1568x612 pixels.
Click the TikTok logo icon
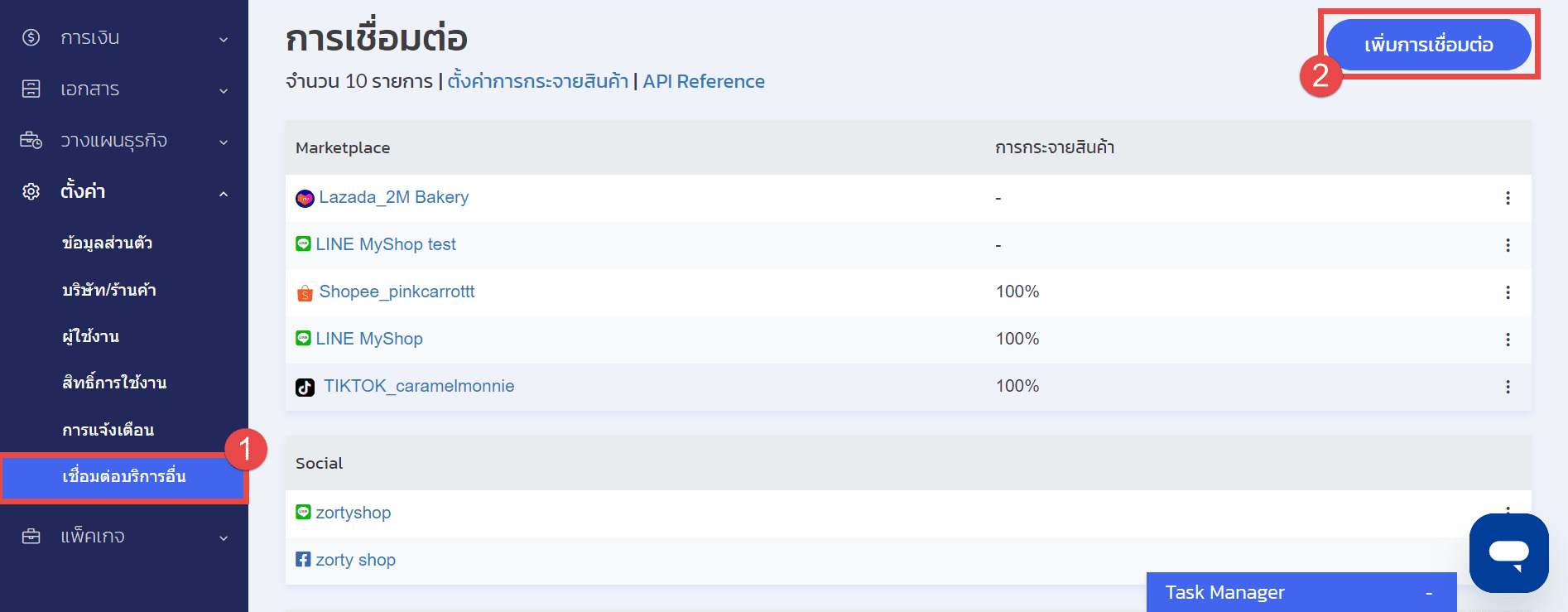click(305, 387)
